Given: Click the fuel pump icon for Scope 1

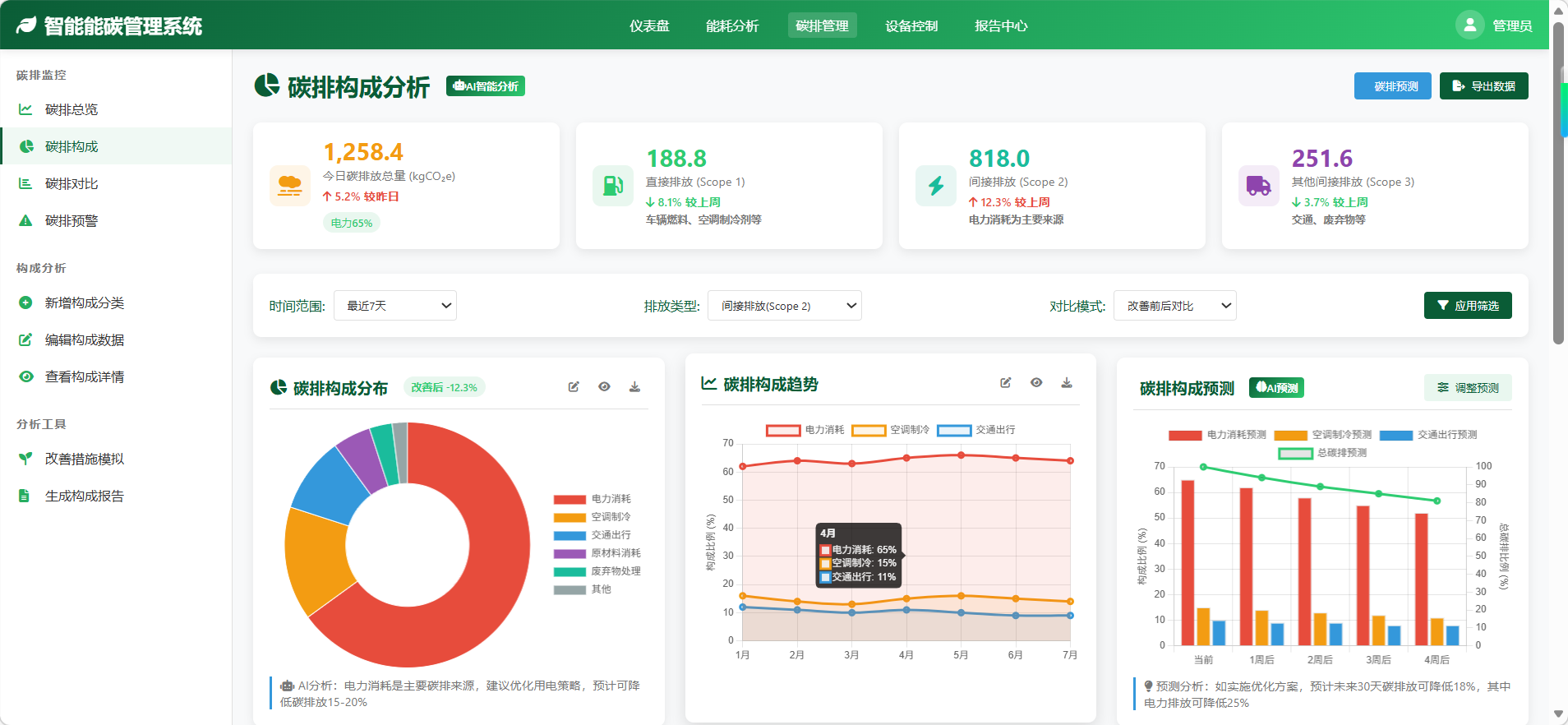Looking at the screenshot, I should pos(613,186).
